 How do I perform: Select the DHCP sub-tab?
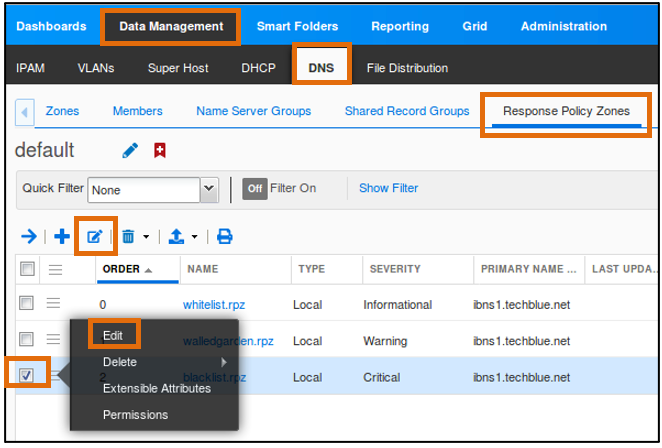[x=258, y=68]
